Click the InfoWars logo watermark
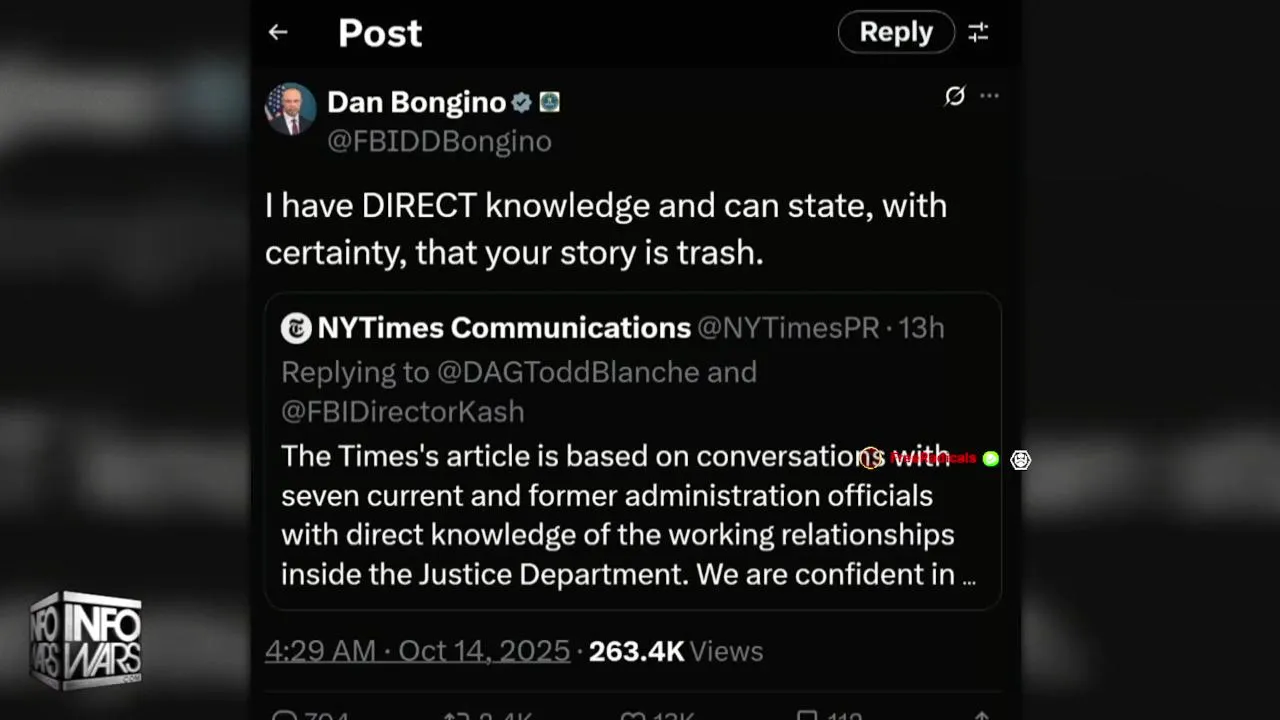The height and width of the screenshot is (720, 1280). (86, 640)
